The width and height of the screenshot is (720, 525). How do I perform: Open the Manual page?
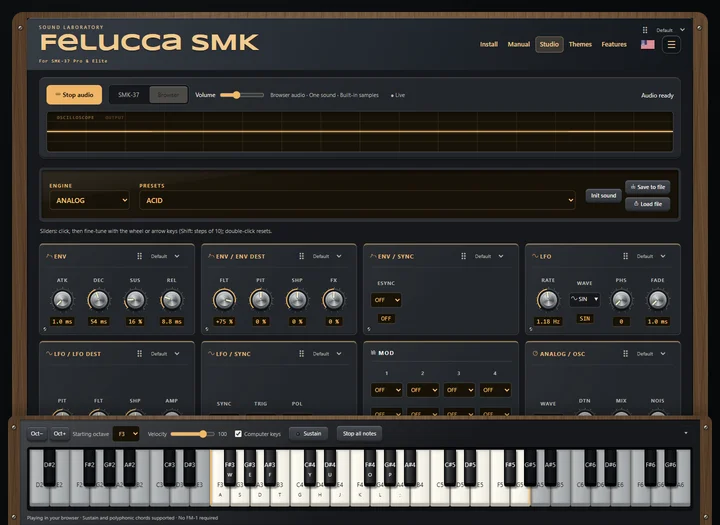(x=518, y=45)
